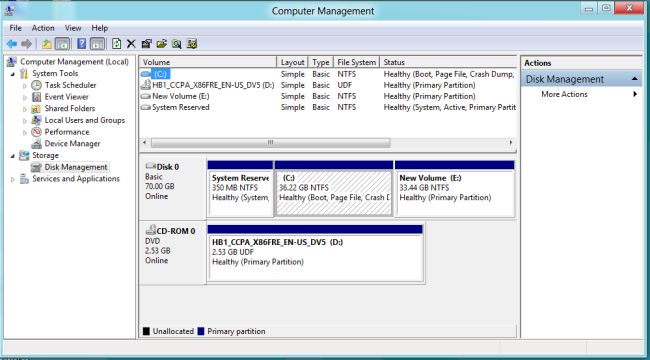Click the Event Viewer icon in tree
The image size is (650, 360).
[37, 97]
